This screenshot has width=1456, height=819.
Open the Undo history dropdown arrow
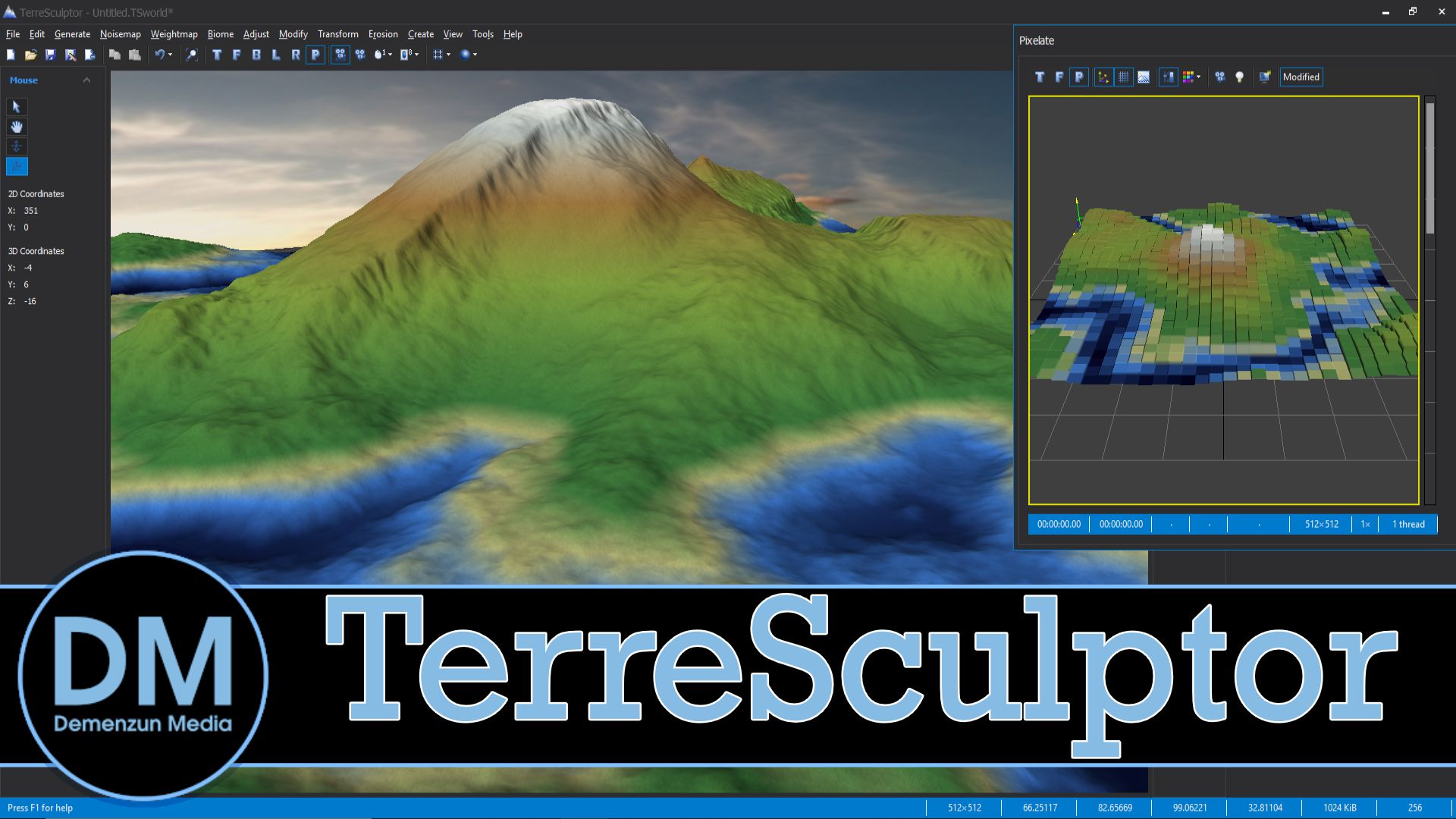pos(170,55)
